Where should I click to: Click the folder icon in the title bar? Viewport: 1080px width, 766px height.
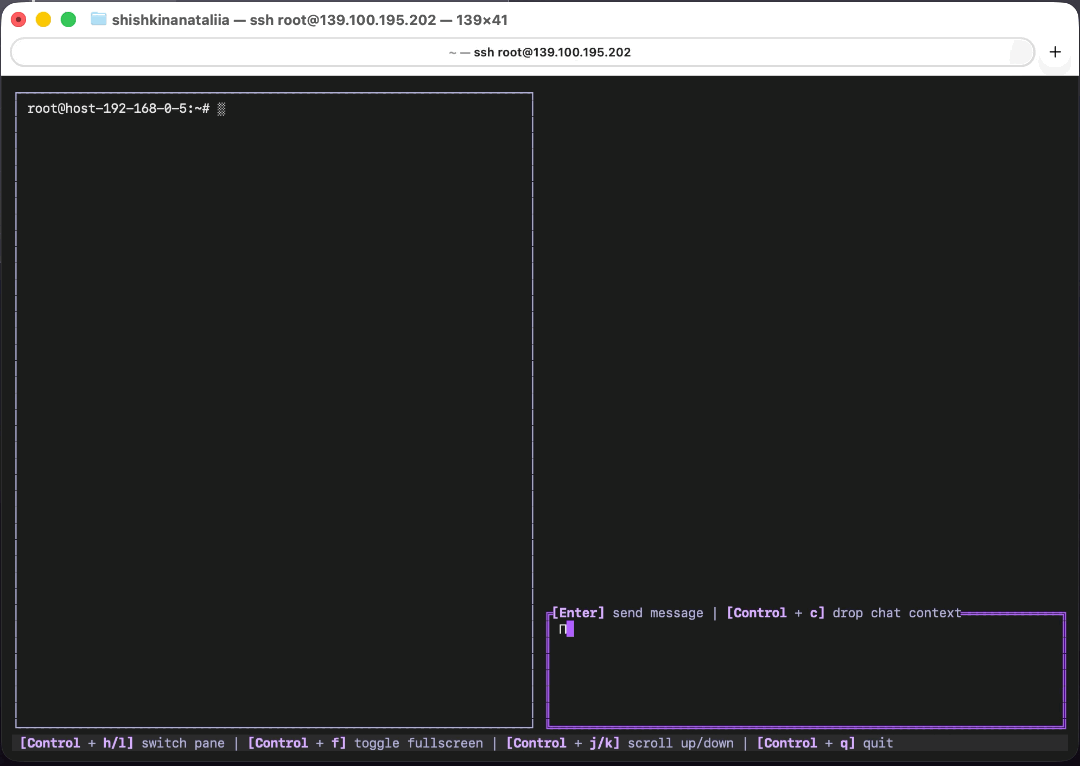[x=98, y=19]
